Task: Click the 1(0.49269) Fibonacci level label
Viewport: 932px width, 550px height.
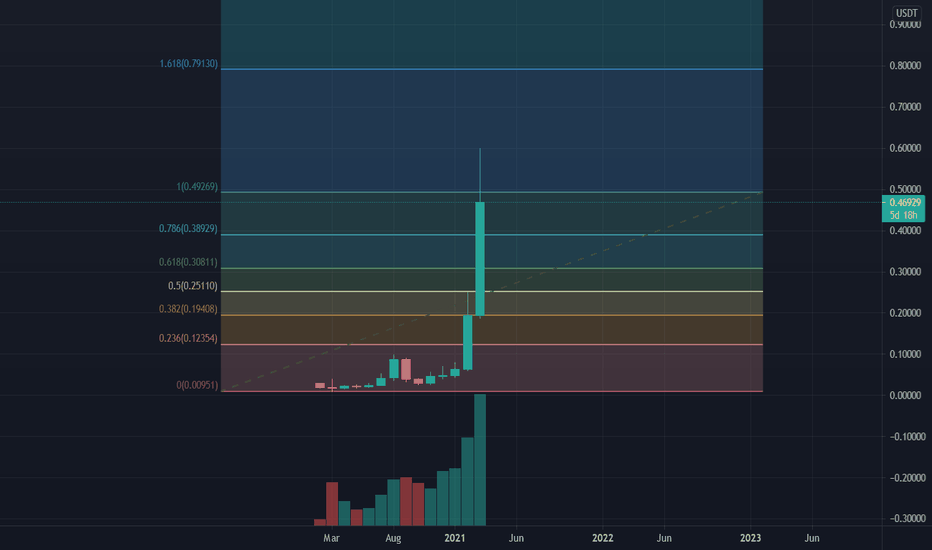Action: [x=197, y=187]
